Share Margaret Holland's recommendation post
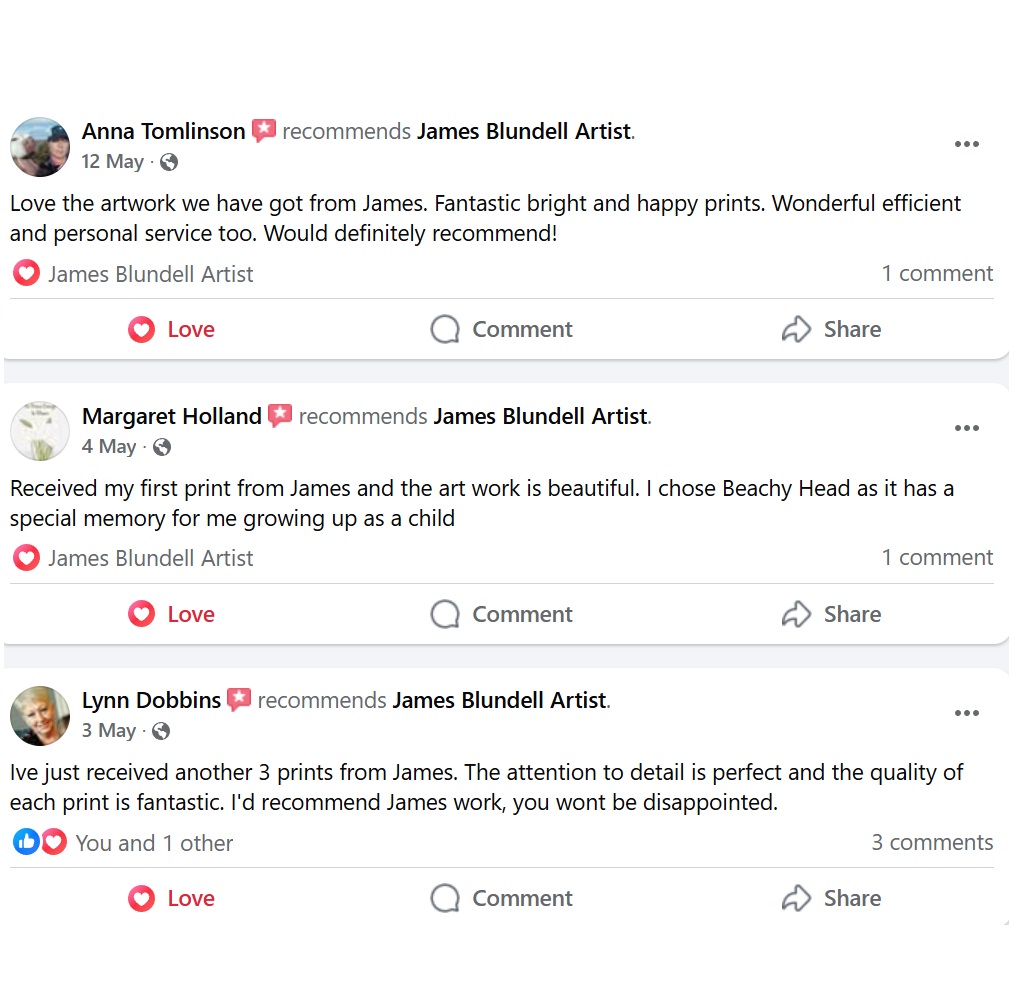 click(x=831, y=614)
